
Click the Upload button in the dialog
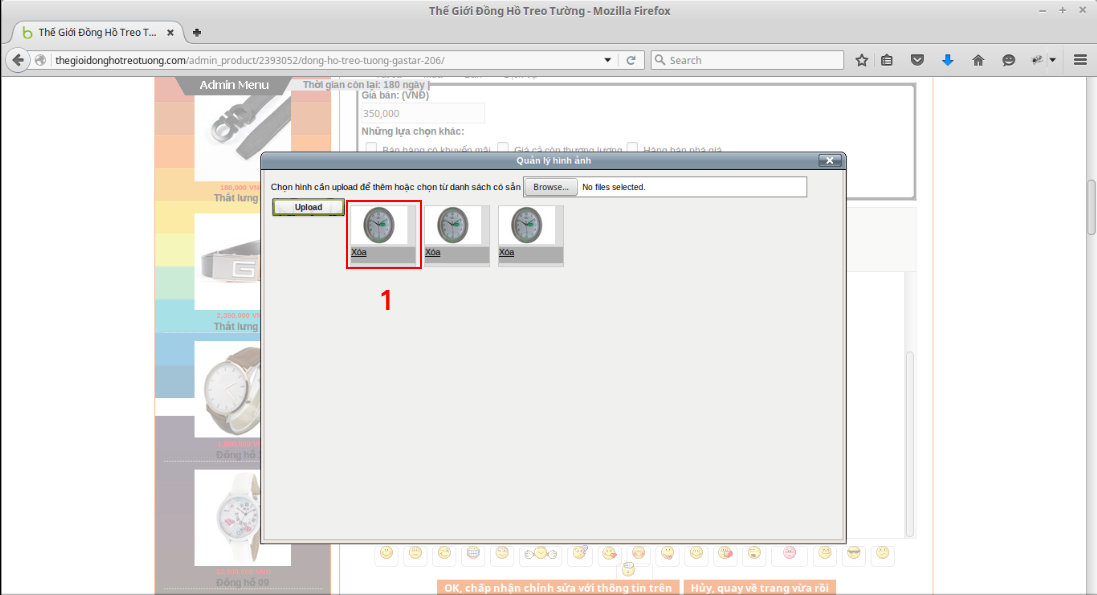pyautogui.click(x=309, y=207)
